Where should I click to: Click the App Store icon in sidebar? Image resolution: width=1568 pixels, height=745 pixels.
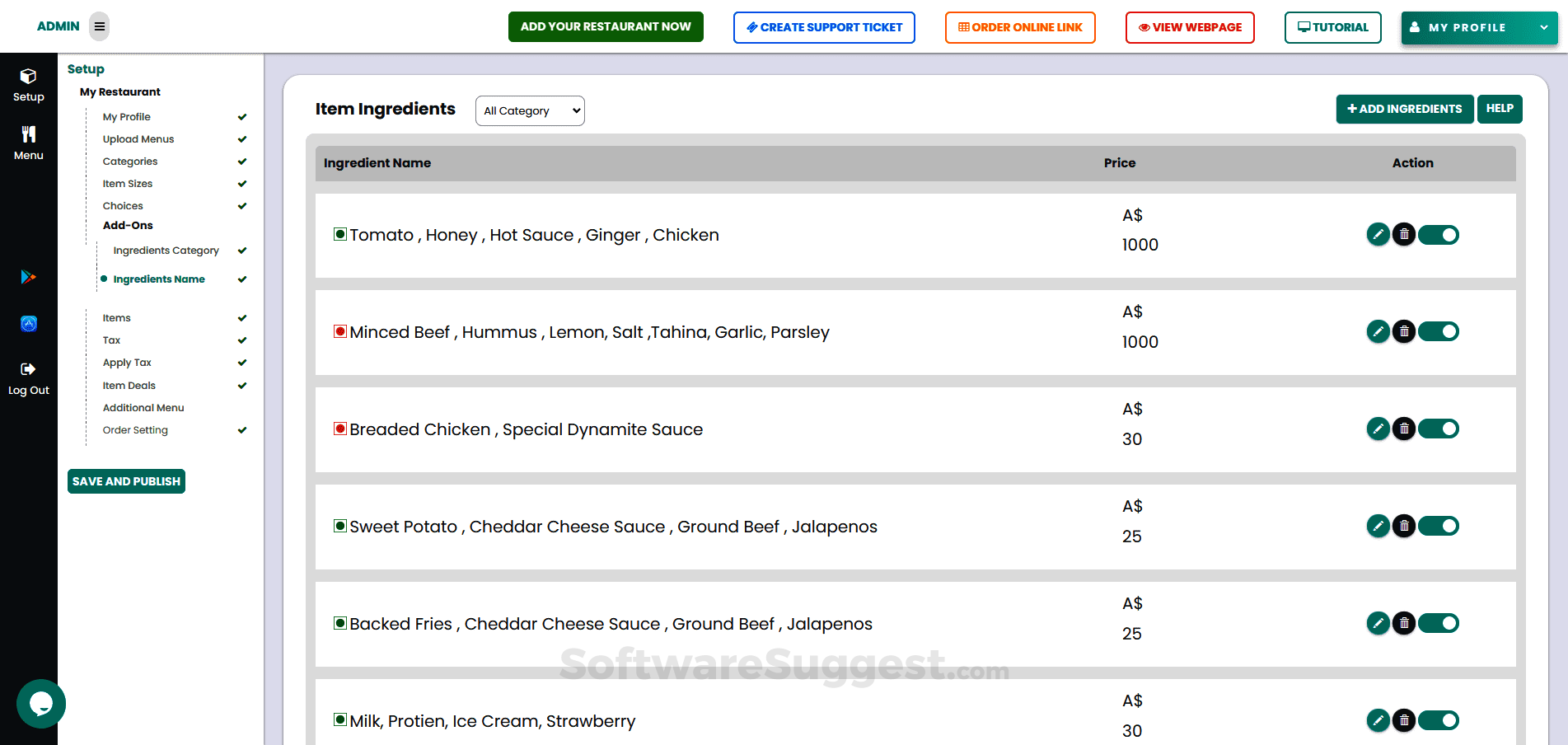coord(28,324)
